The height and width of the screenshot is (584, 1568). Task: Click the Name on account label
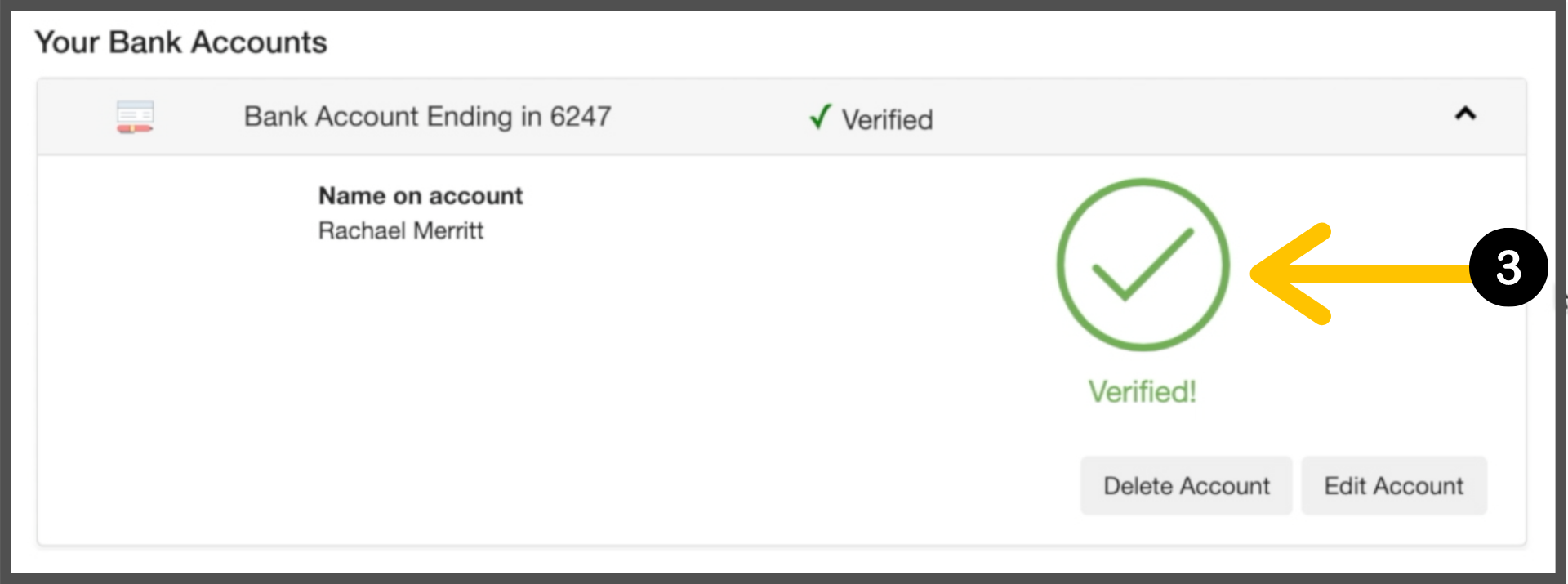click(421, 196)
